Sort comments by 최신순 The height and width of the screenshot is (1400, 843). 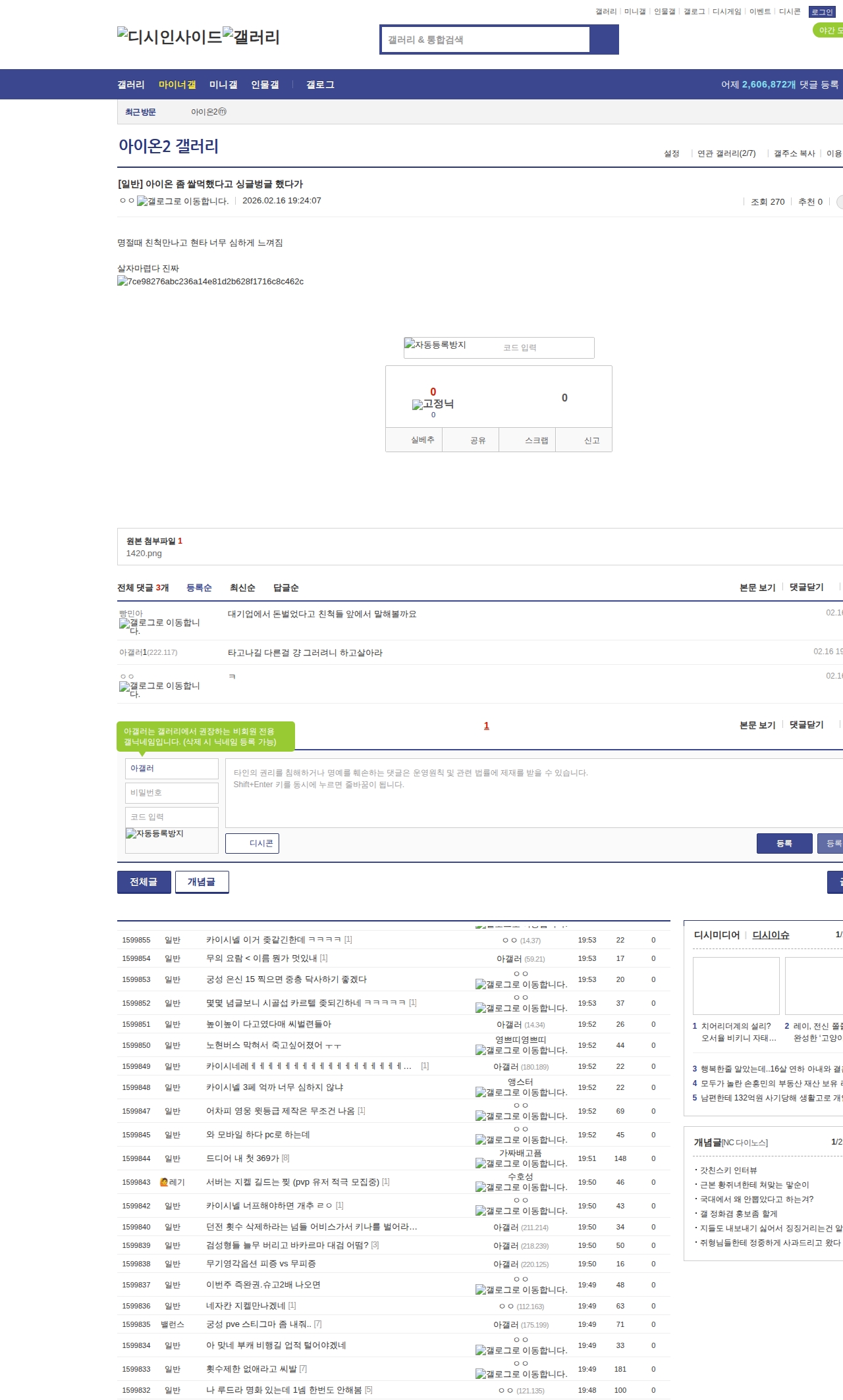(x=242, y=588)
